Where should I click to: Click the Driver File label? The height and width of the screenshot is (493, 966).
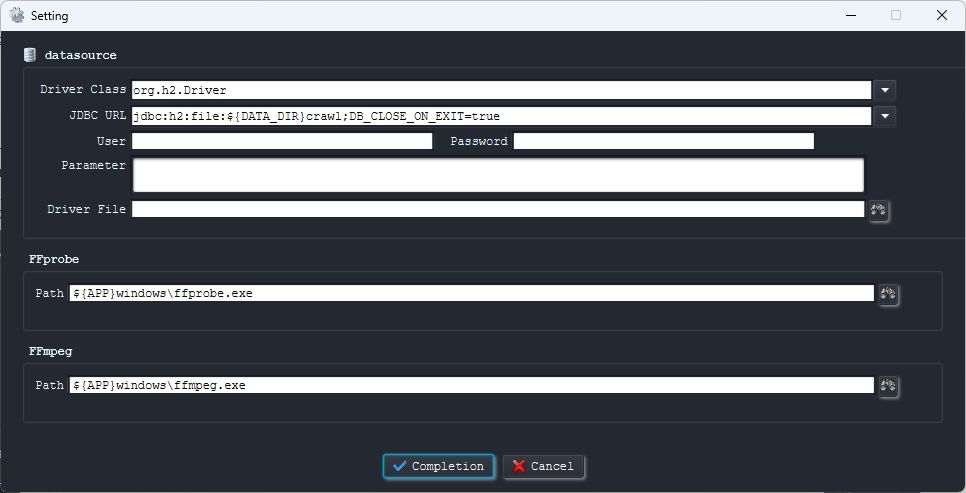[x=87, y=209]
